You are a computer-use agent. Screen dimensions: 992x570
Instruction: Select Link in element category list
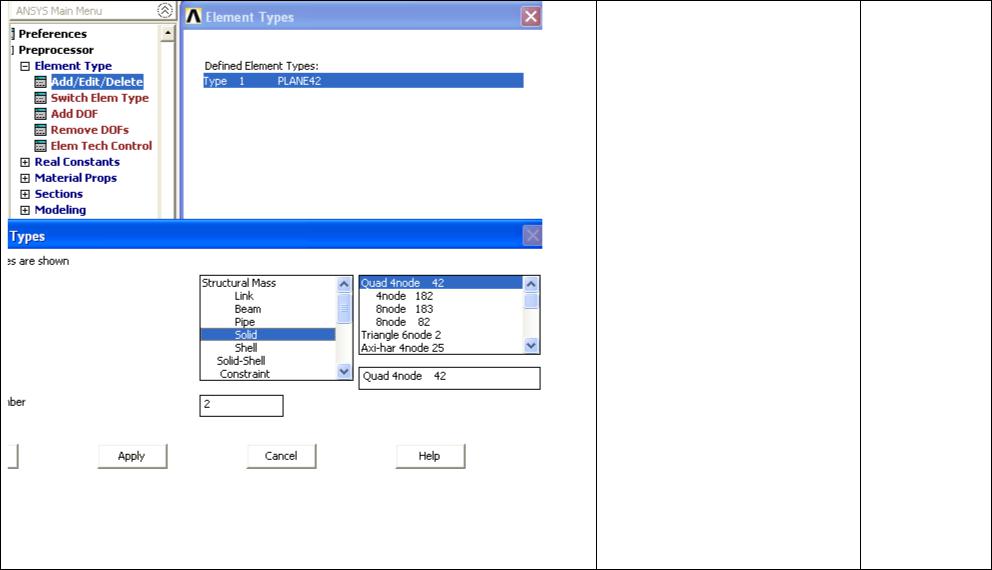pyautogui.click(x=244, y=296)
